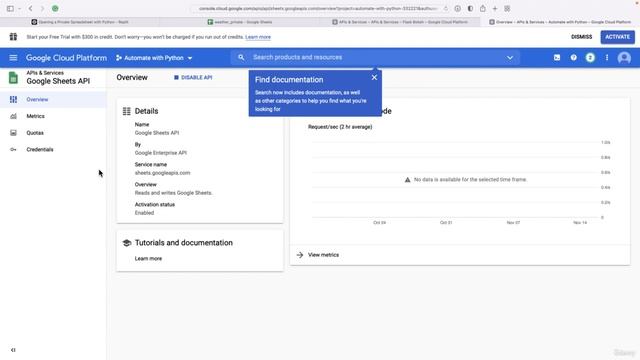The height and width of the screenshot is (360, 640).
Task: Open the Help question mark icon
Action: (573, 58)
